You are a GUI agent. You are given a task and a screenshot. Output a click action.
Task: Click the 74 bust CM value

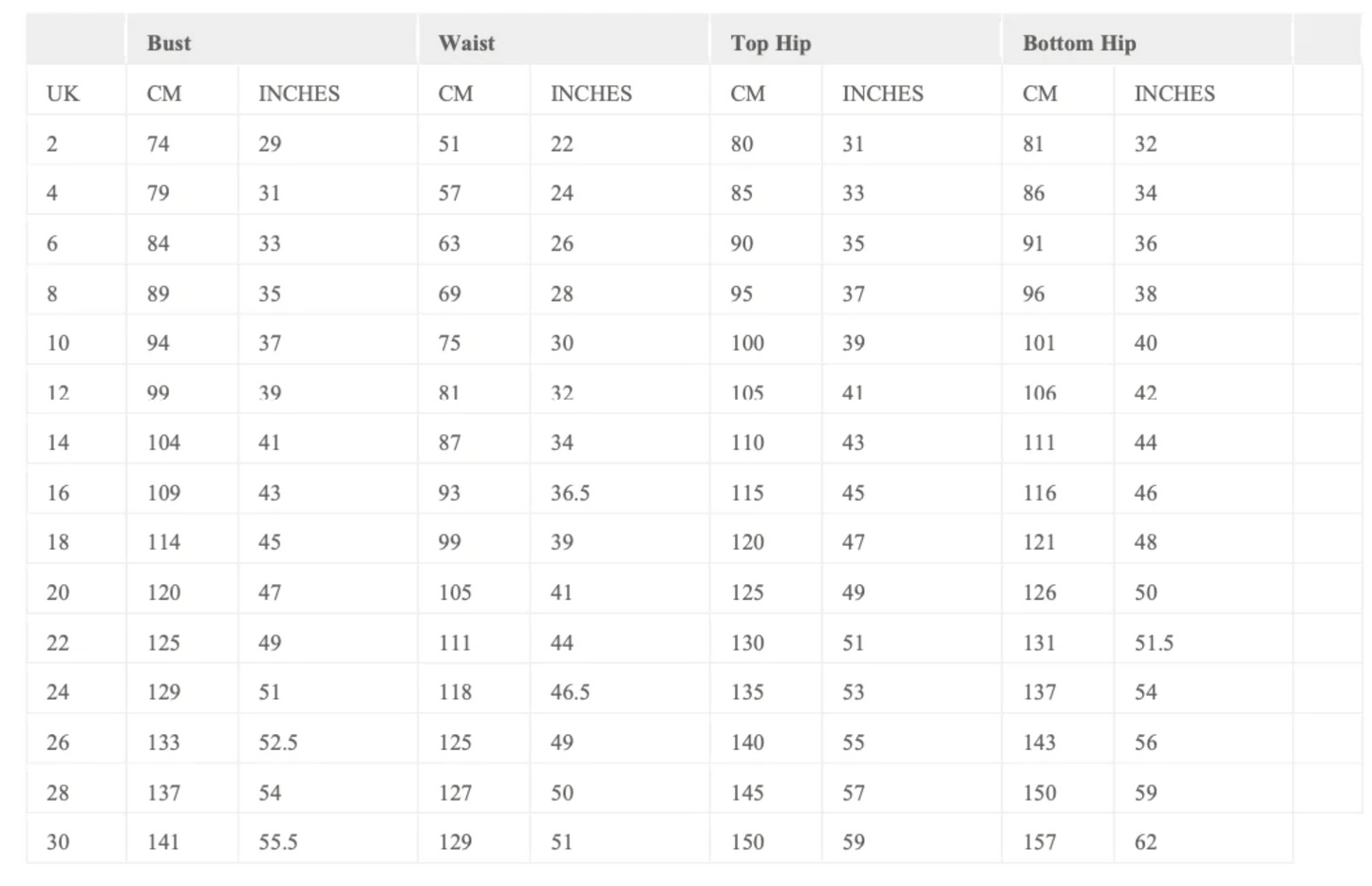pyautogui.click(x=158, y=143)
